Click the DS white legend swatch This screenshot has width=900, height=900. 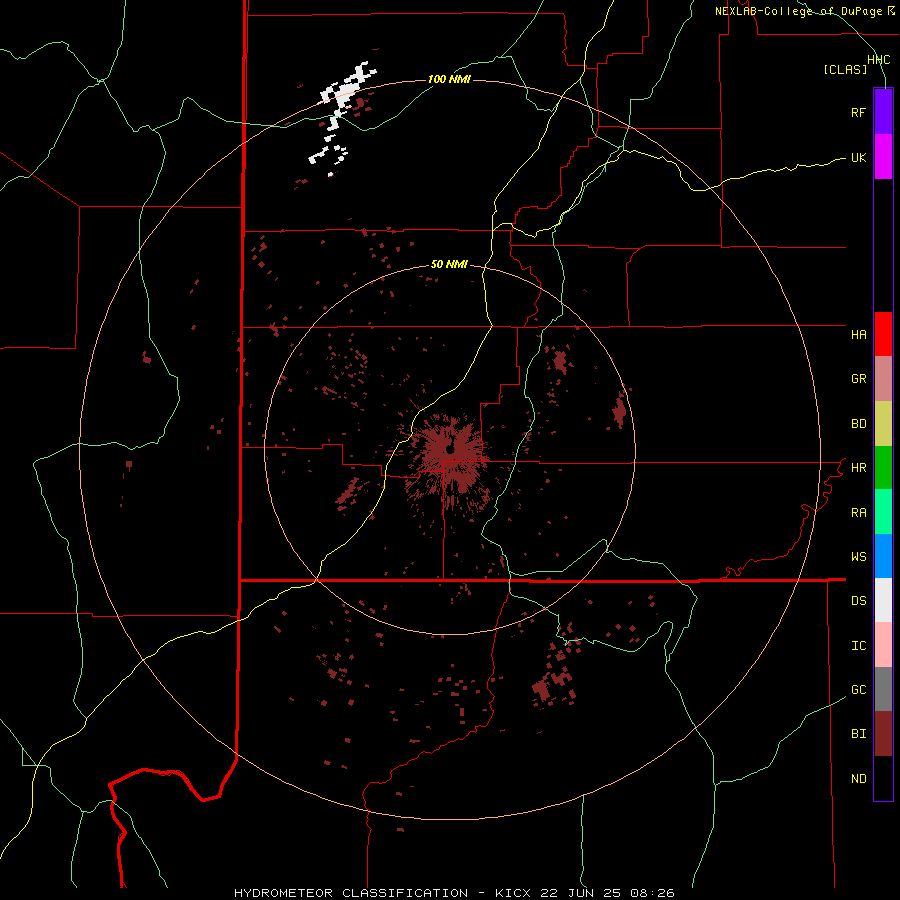883,600
